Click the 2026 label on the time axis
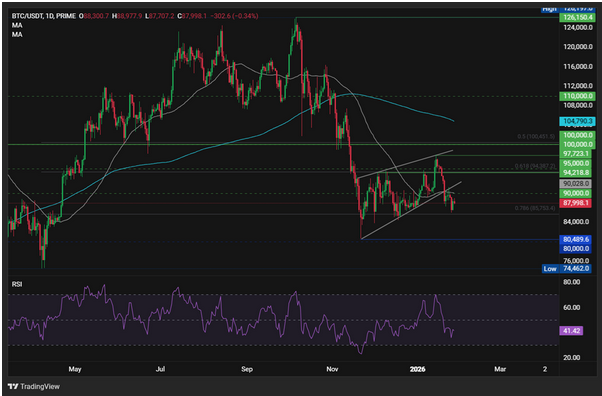602x396 pixels. pyautogui.click(x=417, y=369)
